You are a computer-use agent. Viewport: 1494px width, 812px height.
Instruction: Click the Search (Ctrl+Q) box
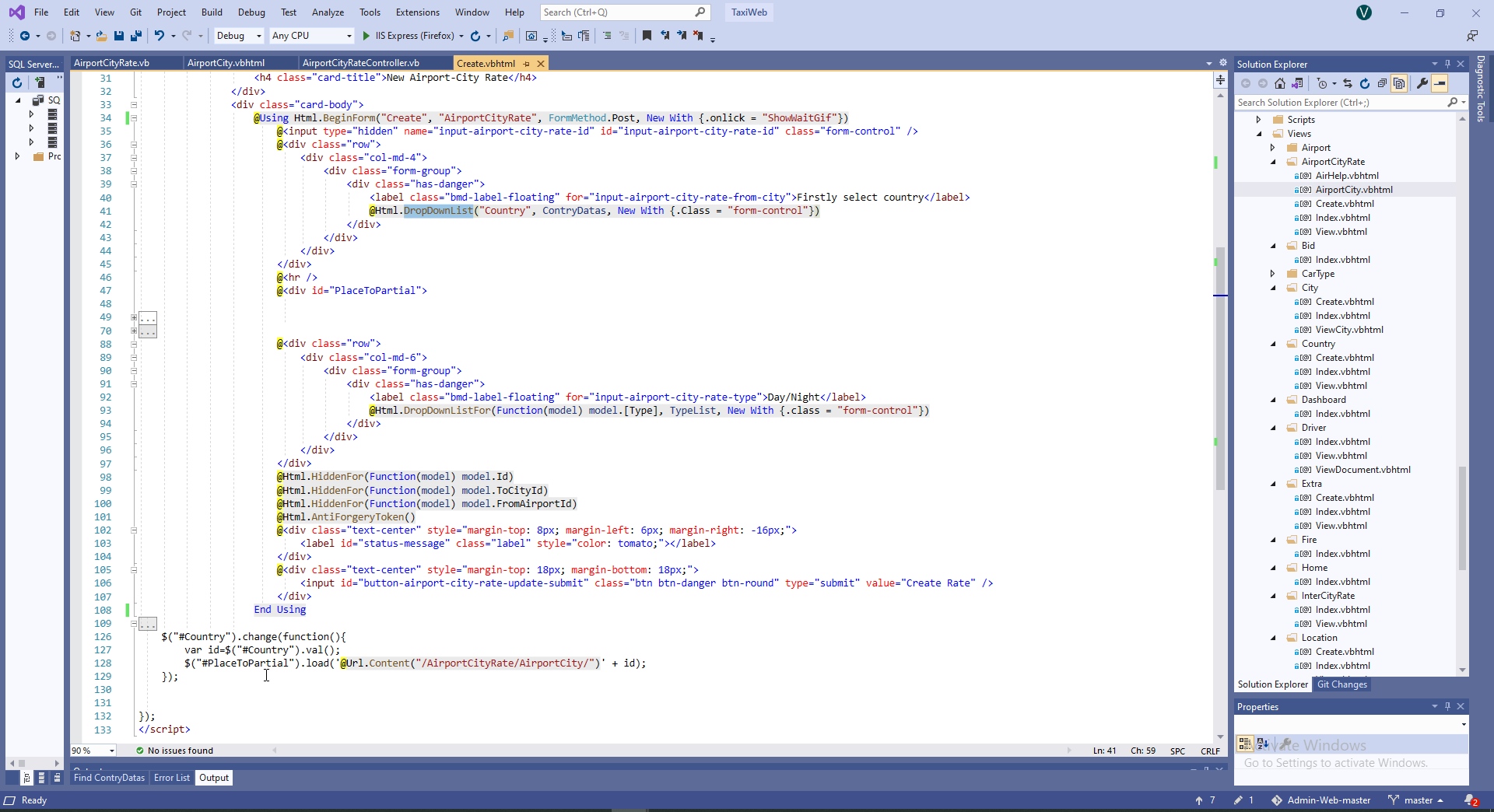pos(625,12)
